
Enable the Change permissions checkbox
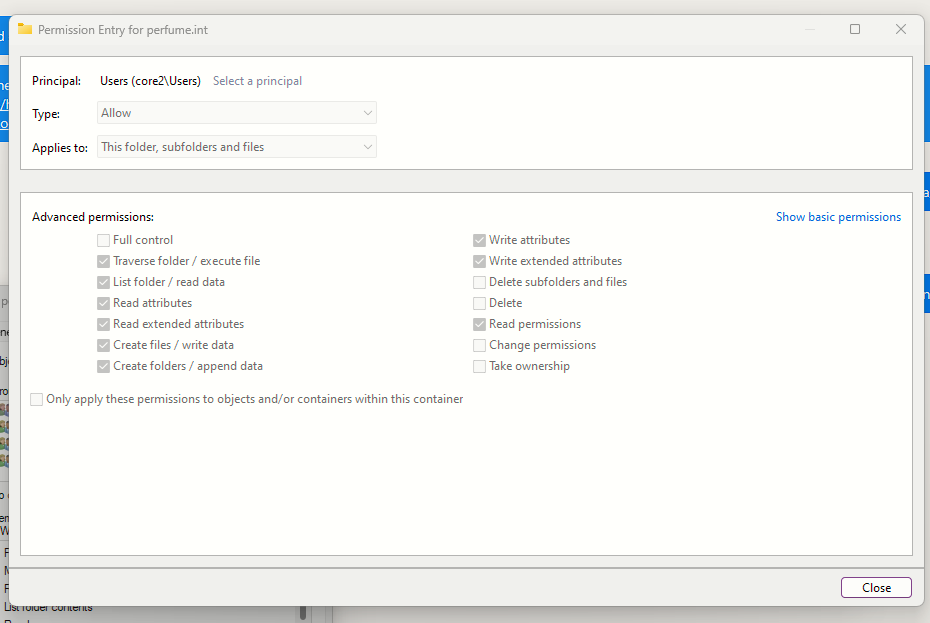coord(480,345)
